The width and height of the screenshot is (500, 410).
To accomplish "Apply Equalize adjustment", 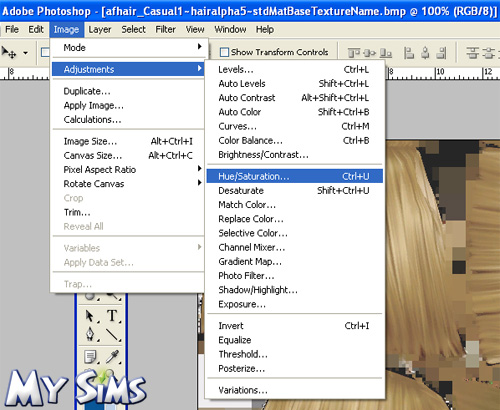I will pos(295,340).
